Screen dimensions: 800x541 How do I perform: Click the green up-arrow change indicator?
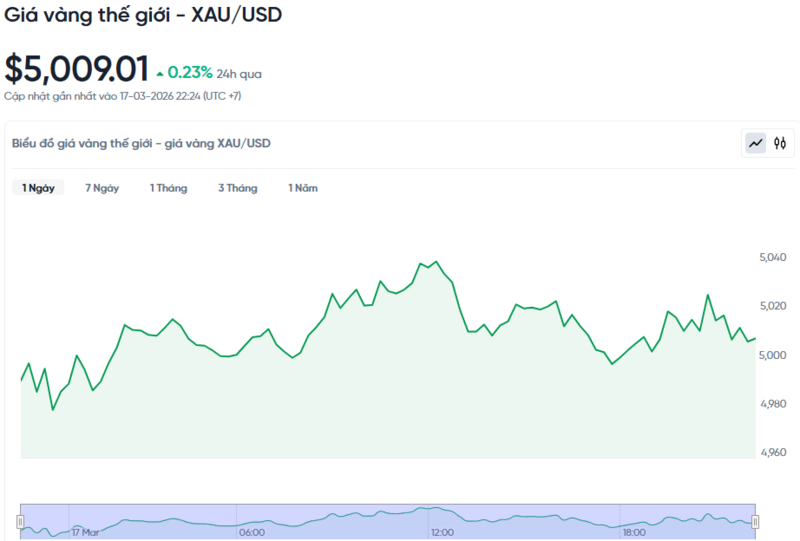(159, 73)
